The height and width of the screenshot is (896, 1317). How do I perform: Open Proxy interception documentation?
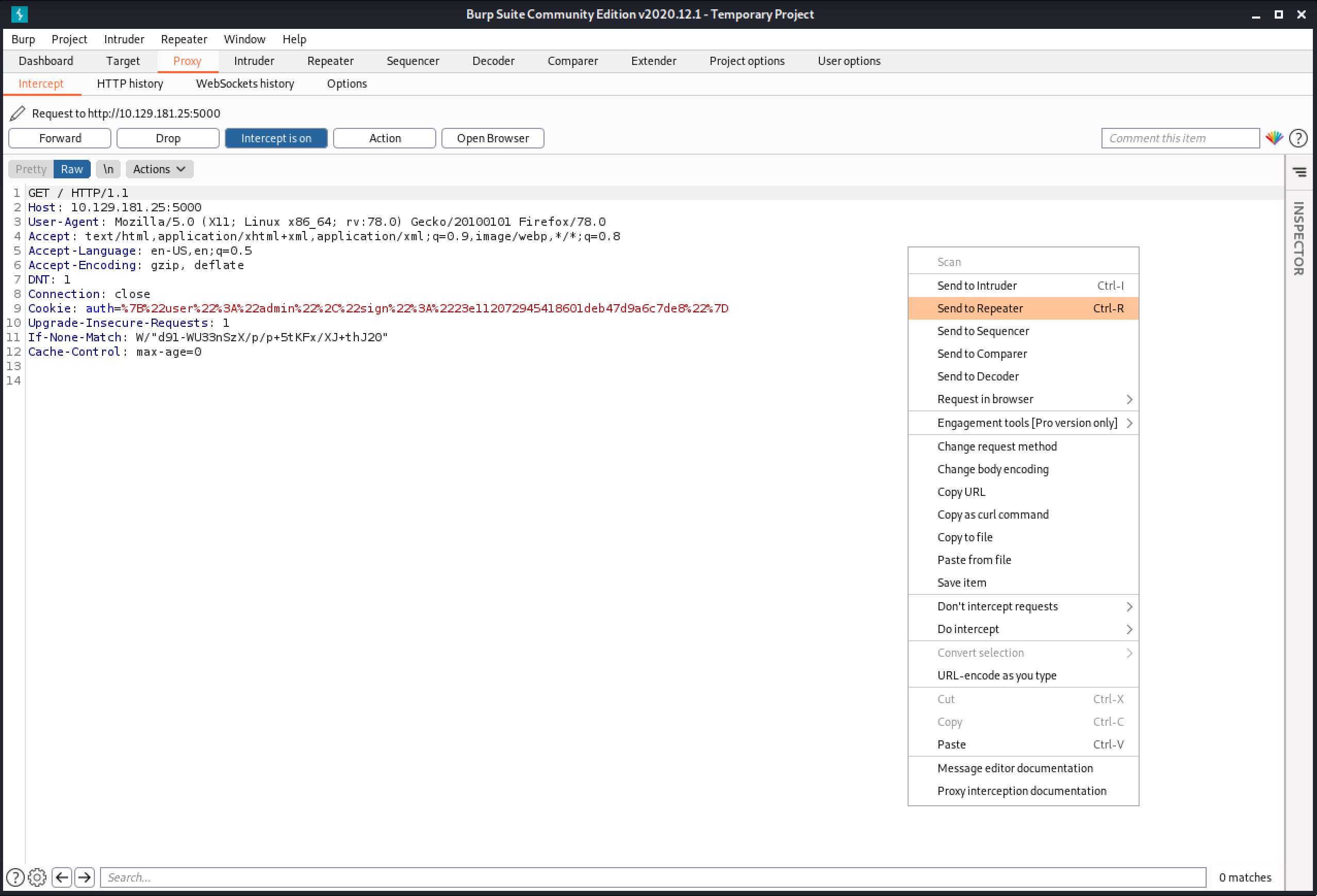[x=1023, y=791]
